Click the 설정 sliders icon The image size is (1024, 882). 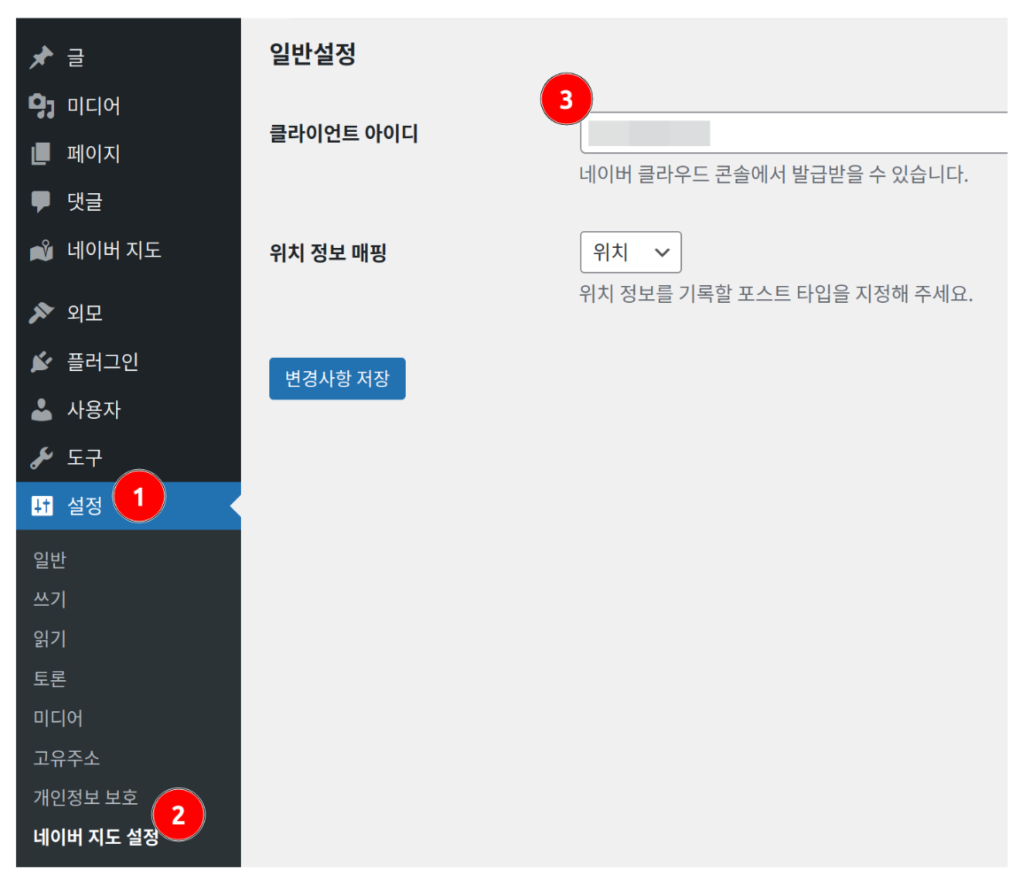point(41,506)
